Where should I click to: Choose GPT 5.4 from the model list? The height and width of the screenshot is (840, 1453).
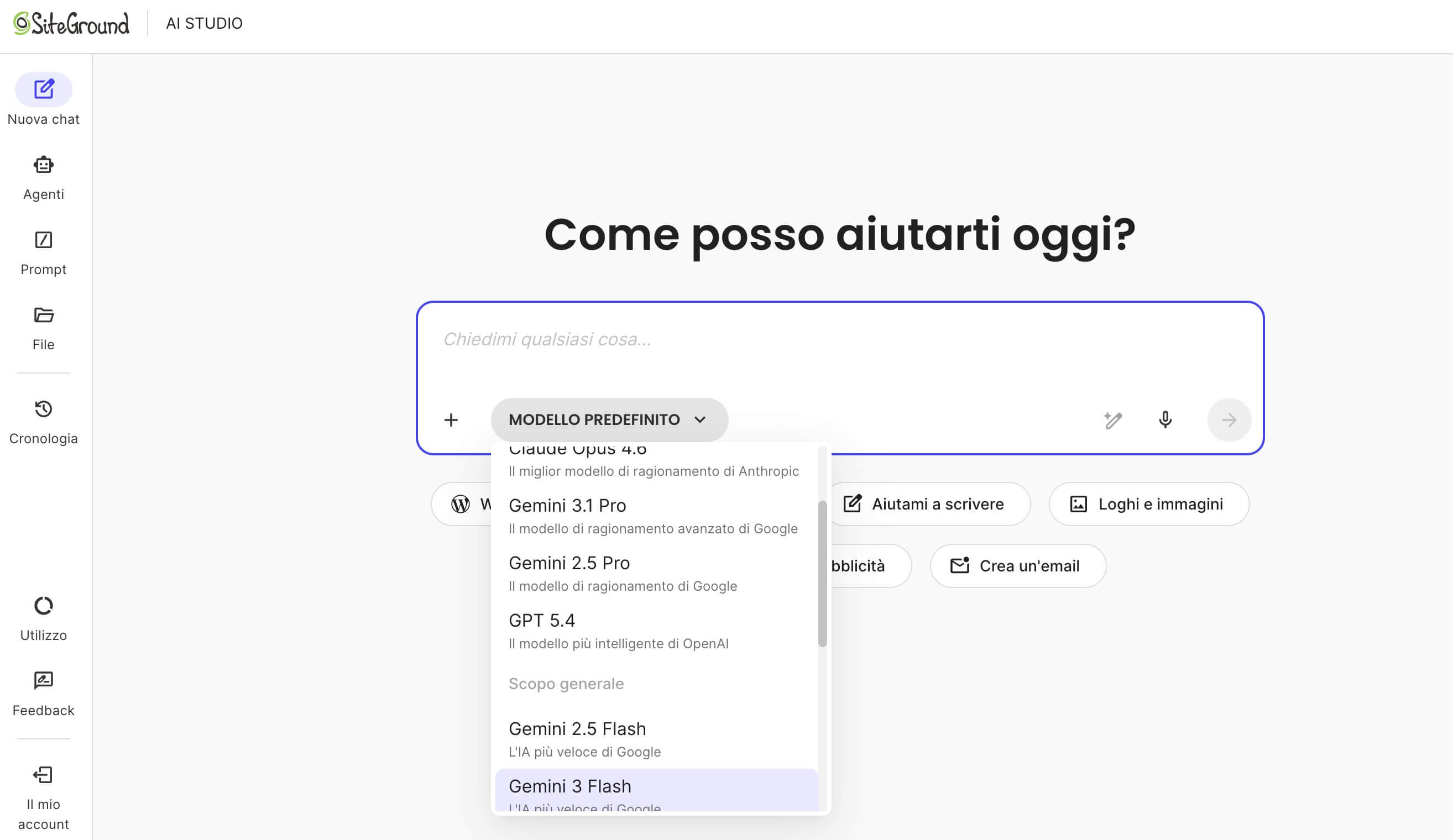tap(542, 621)
